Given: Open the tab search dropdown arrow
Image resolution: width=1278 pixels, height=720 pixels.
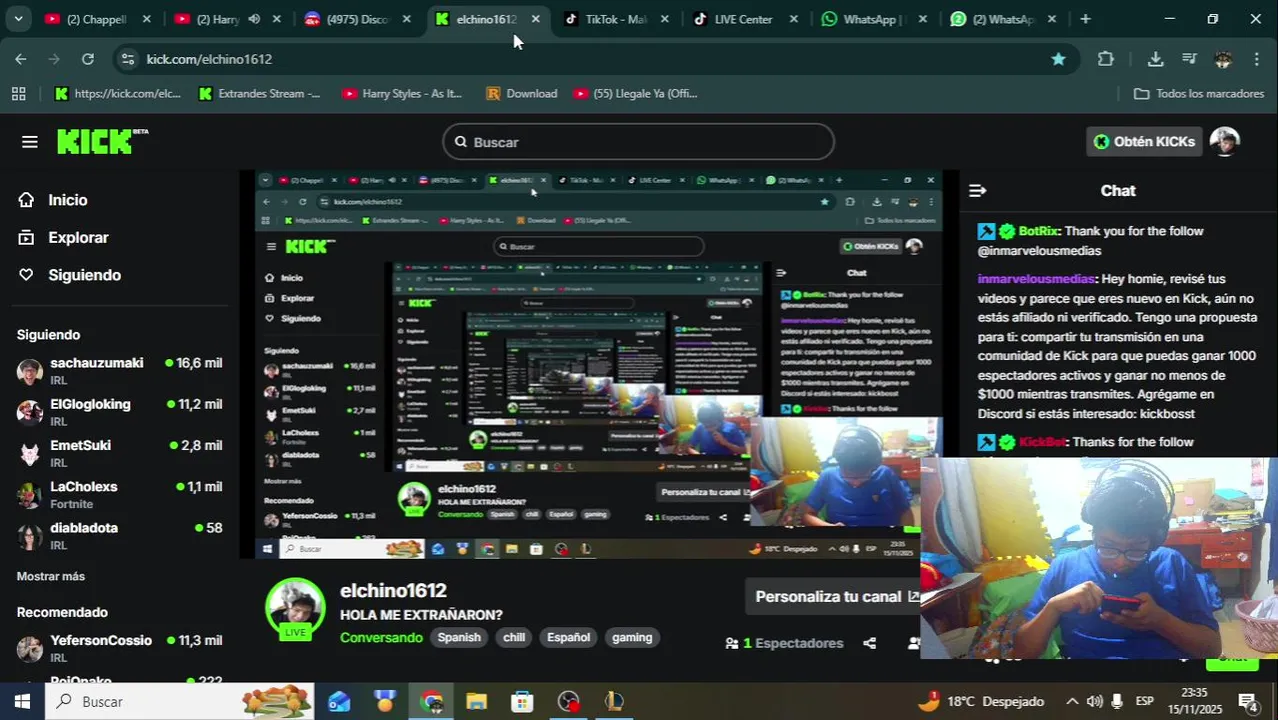Looking at the screenshot, I should pos(18,19).
